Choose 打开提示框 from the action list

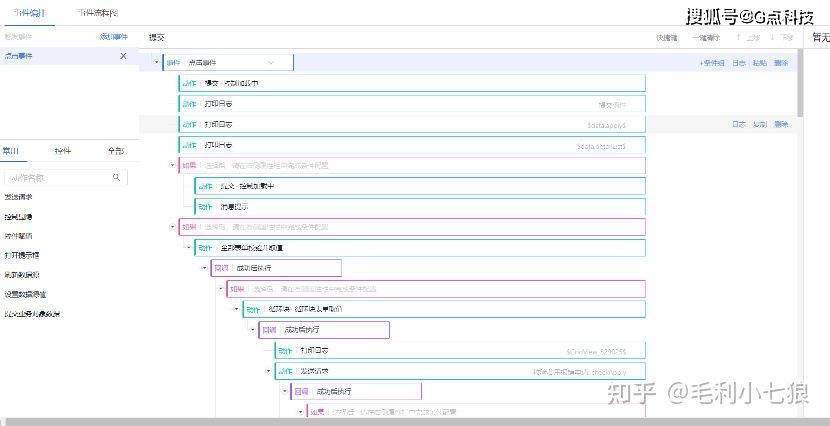coord(22,255)
